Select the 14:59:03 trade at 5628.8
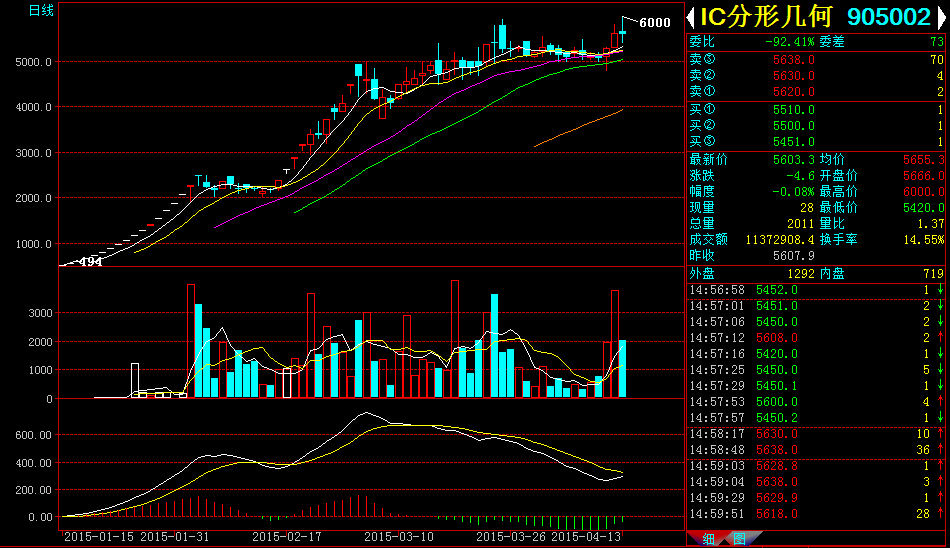950x548 pixels. pyautogui.click(x=816, y=466)
